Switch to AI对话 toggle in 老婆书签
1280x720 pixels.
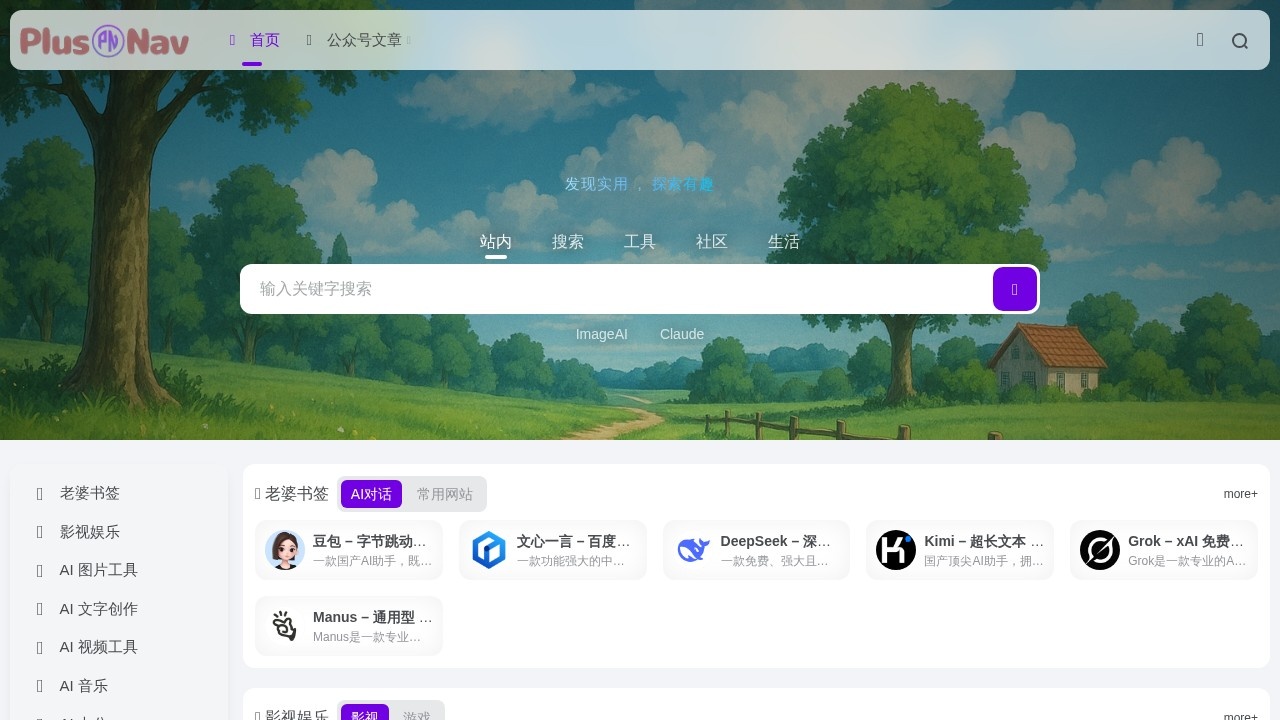pyautogui.click(x=371, y=494)
